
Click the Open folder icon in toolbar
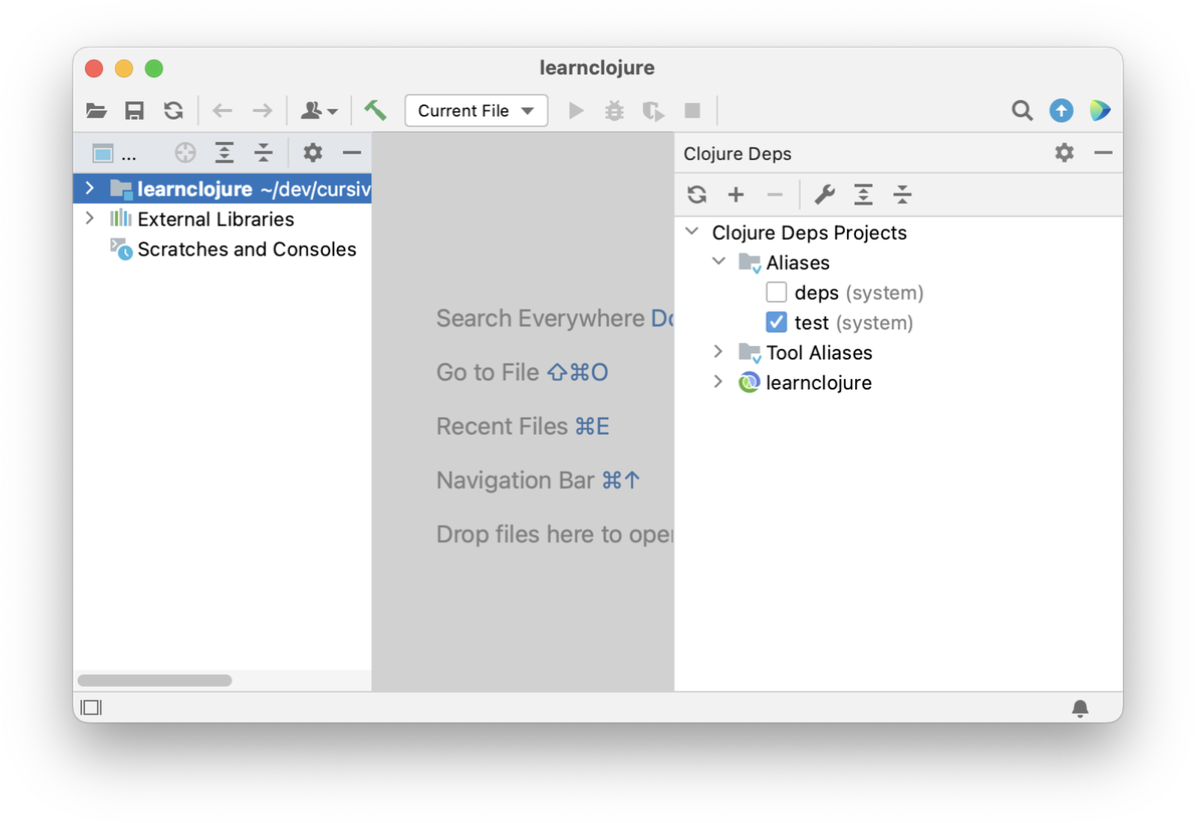pyautogui.click(x=96, y=111)
